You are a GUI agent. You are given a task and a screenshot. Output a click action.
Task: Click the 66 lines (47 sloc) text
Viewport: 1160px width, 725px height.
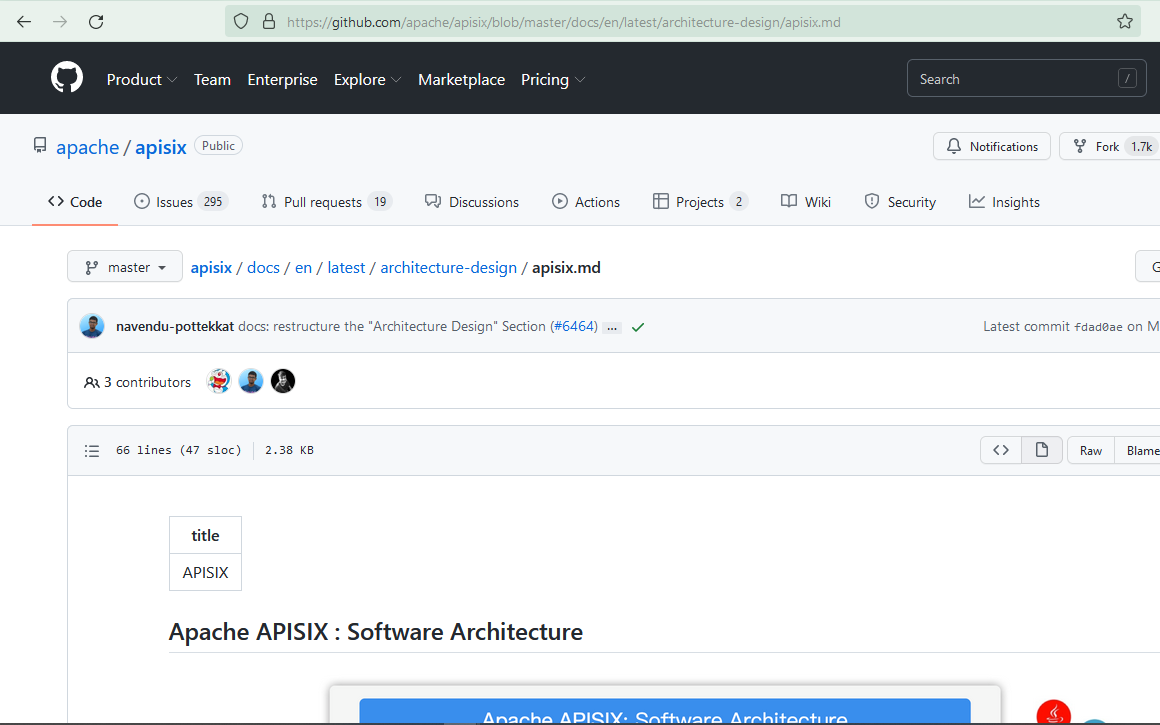(x=178, y=450)
